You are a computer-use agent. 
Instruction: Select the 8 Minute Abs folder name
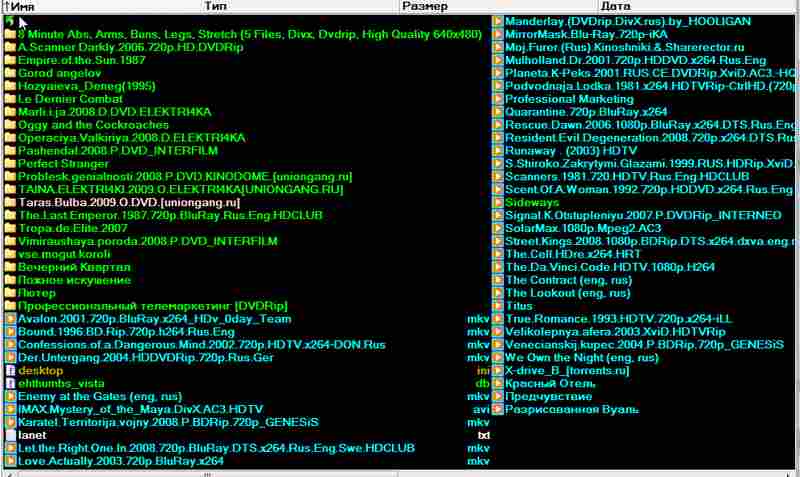(x=249, y=35)
